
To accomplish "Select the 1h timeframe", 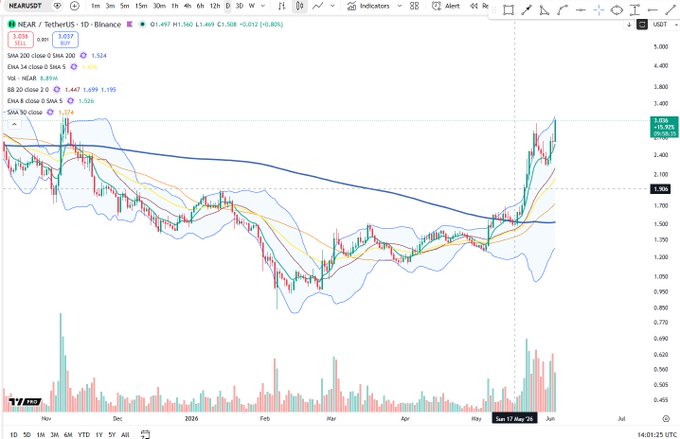I will coord(174,6).
